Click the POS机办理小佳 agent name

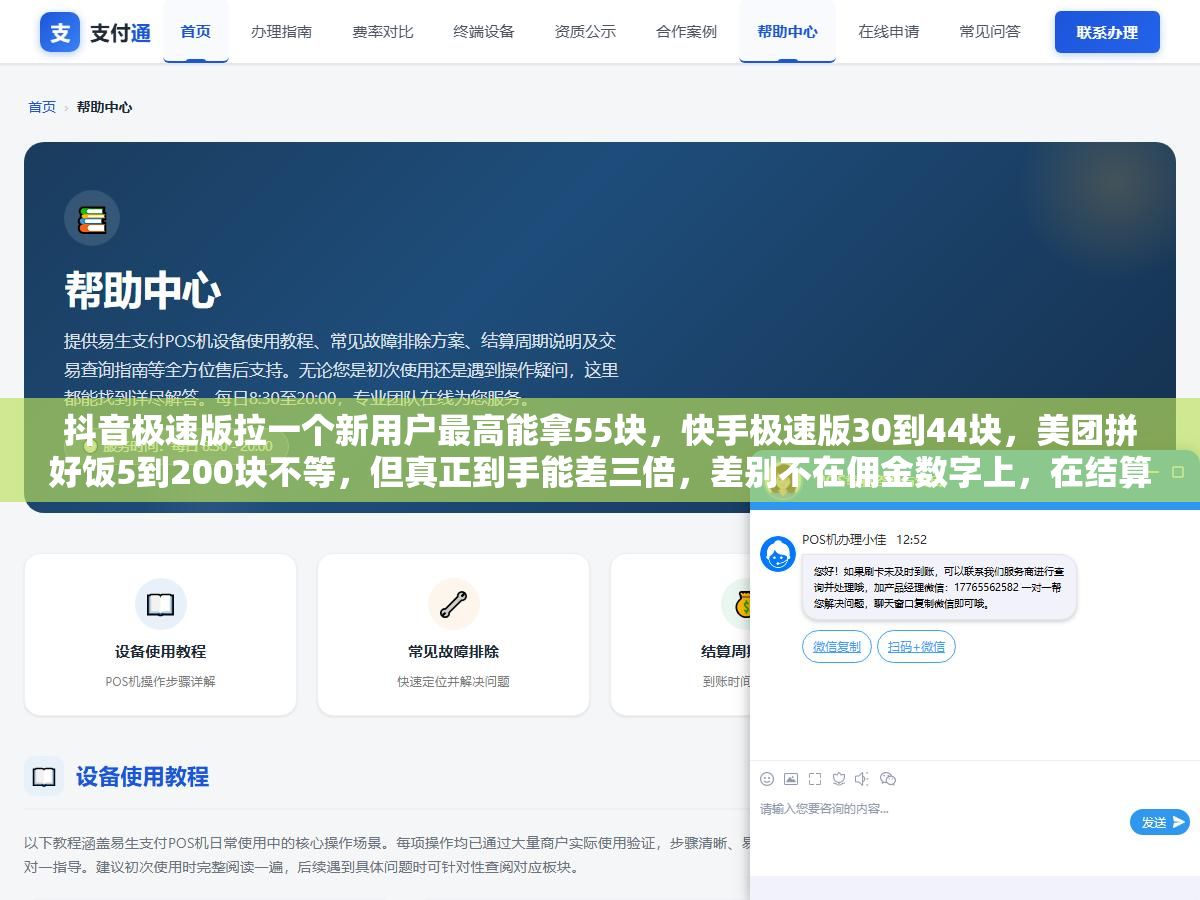coord(844,539)
